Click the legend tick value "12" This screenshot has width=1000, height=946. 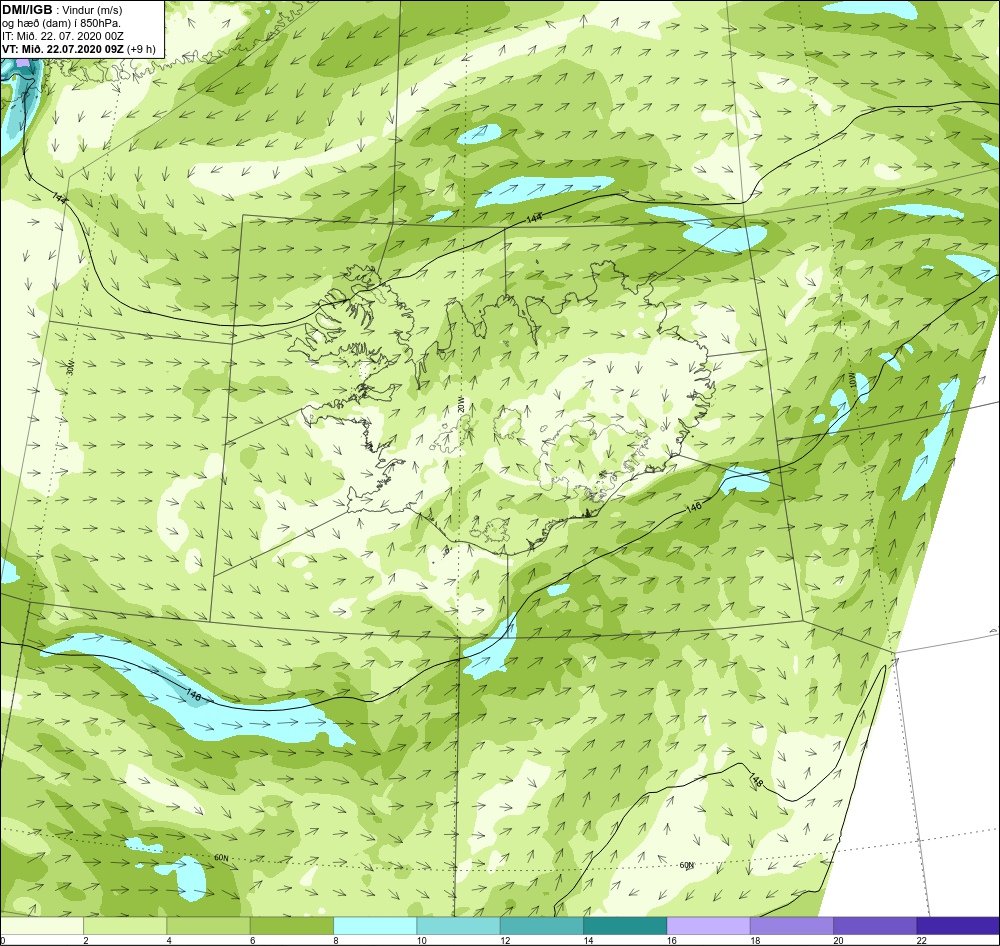pyautogui.click(x=505, y=940)
